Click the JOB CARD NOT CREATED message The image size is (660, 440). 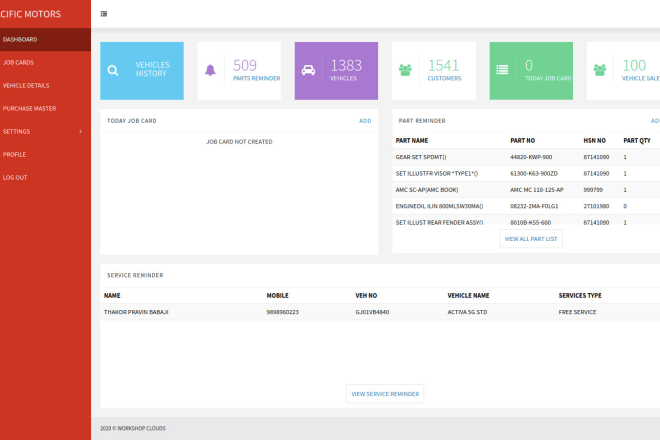(x=239, y=142)
